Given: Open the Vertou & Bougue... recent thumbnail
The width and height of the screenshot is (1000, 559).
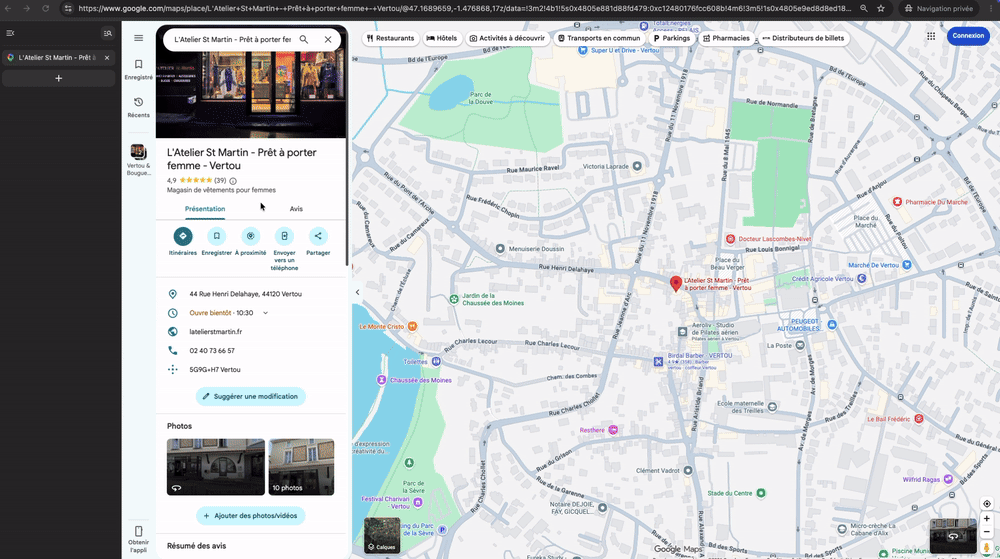Looking at the screenshot, I should (138, 159).
